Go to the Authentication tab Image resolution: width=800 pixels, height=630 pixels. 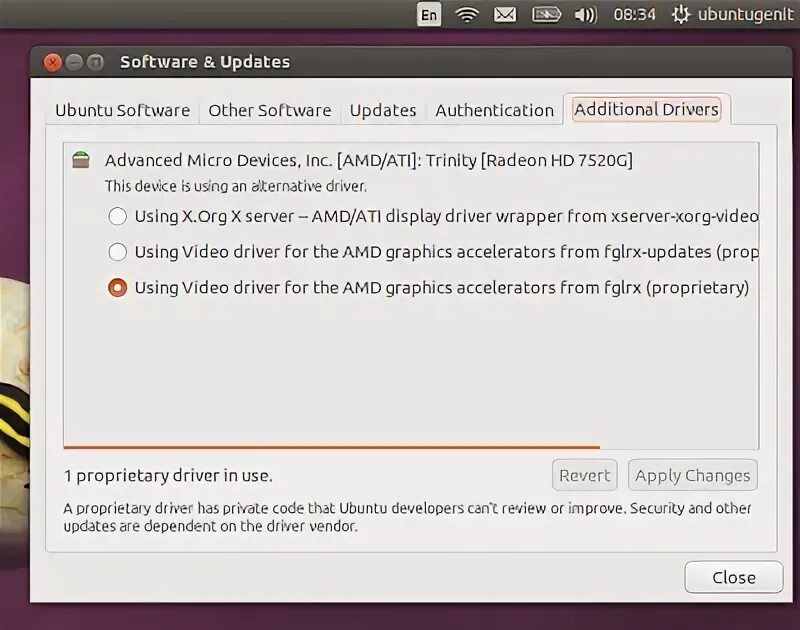[494, 110]
